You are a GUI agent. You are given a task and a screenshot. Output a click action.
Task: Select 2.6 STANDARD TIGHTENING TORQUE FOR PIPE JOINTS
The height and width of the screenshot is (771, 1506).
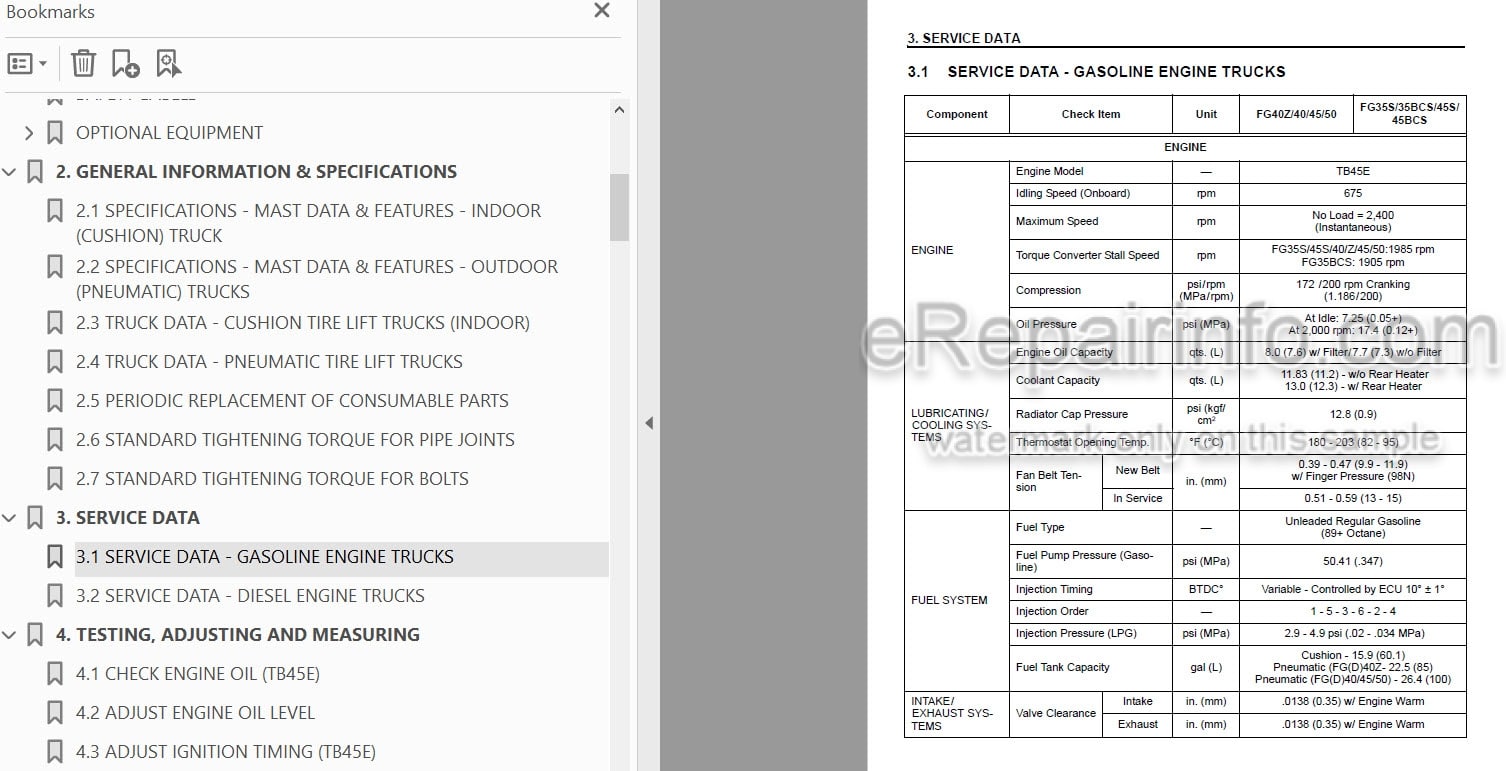[x=295, y=440]
